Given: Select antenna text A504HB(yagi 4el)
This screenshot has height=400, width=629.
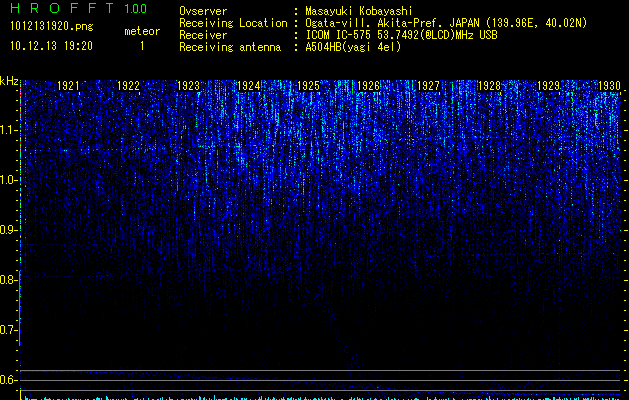Looking at the screenshot, I should tap(353, 47).
